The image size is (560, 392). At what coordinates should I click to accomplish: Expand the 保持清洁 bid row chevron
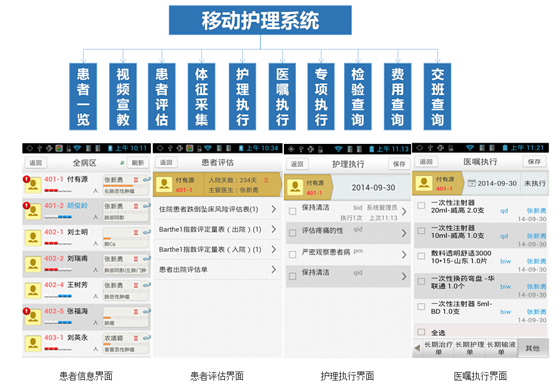pyautogui.click(x=404, y=211)
